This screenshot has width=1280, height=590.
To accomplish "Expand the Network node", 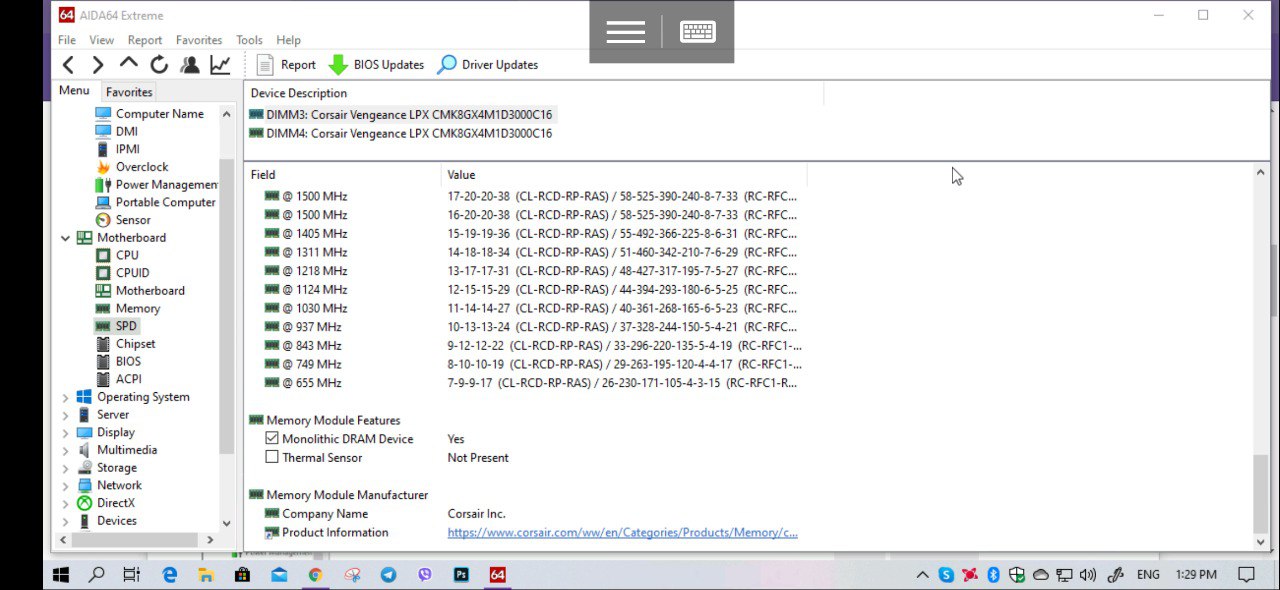I will [66, 485].
